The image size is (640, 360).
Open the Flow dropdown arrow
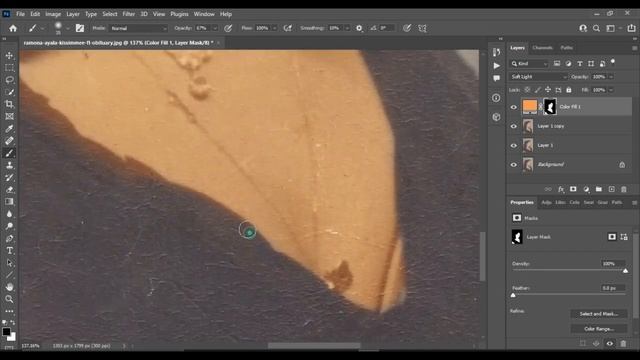pos(274,28)
